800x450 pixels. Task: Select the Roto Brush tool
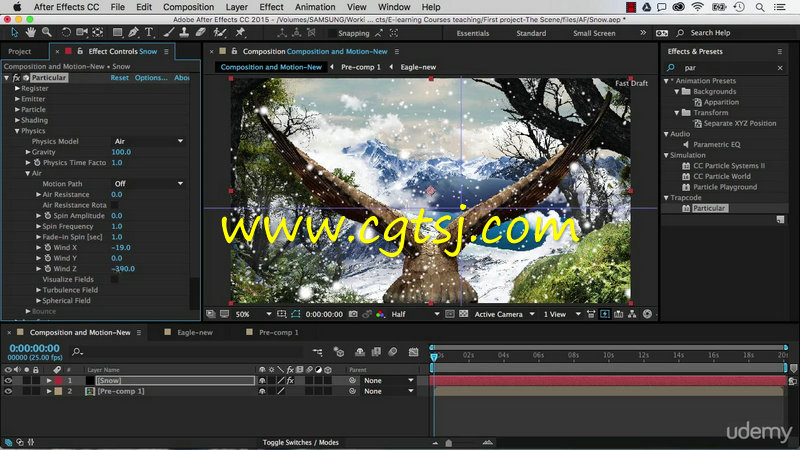220,33
